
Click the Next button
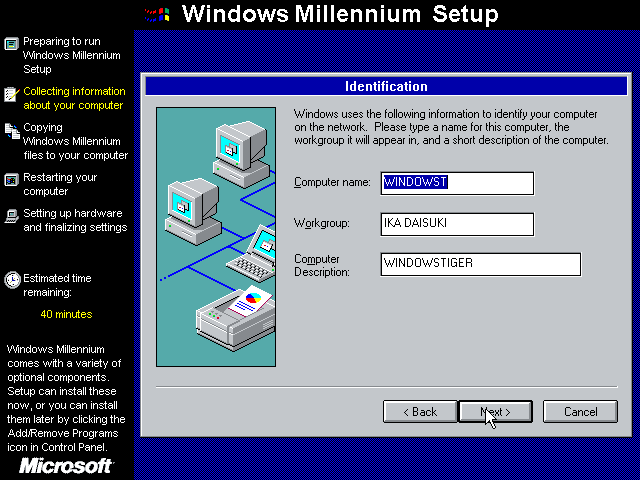click(x=496, y=411)
